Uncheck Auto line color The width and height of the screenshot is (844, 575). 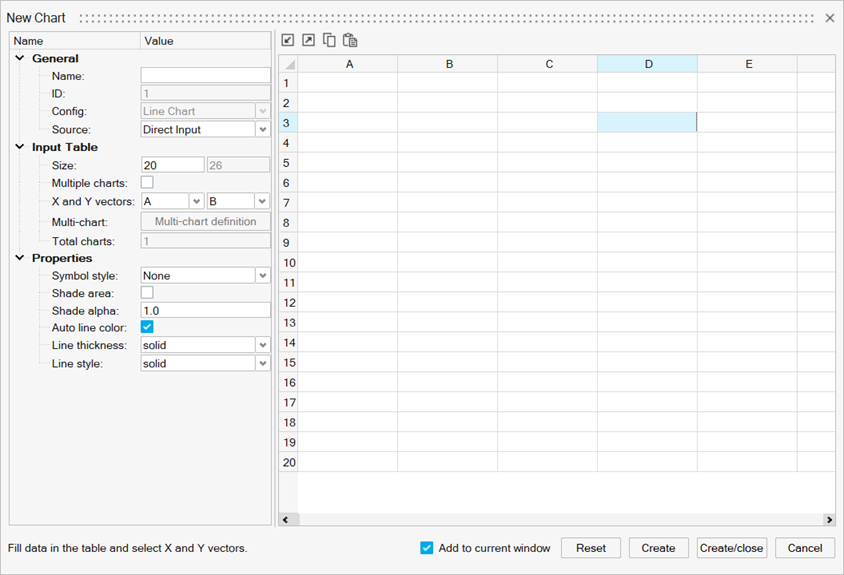pyautogui.click(x=147, y=327)
